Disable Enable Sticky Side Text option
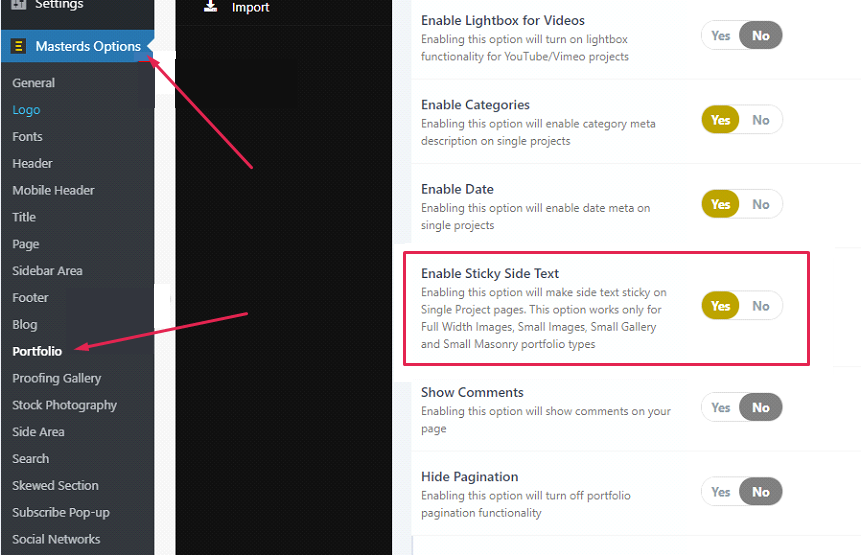Viewport: 861px width, 555px height. pyautogui.click(x=761, y=306)
